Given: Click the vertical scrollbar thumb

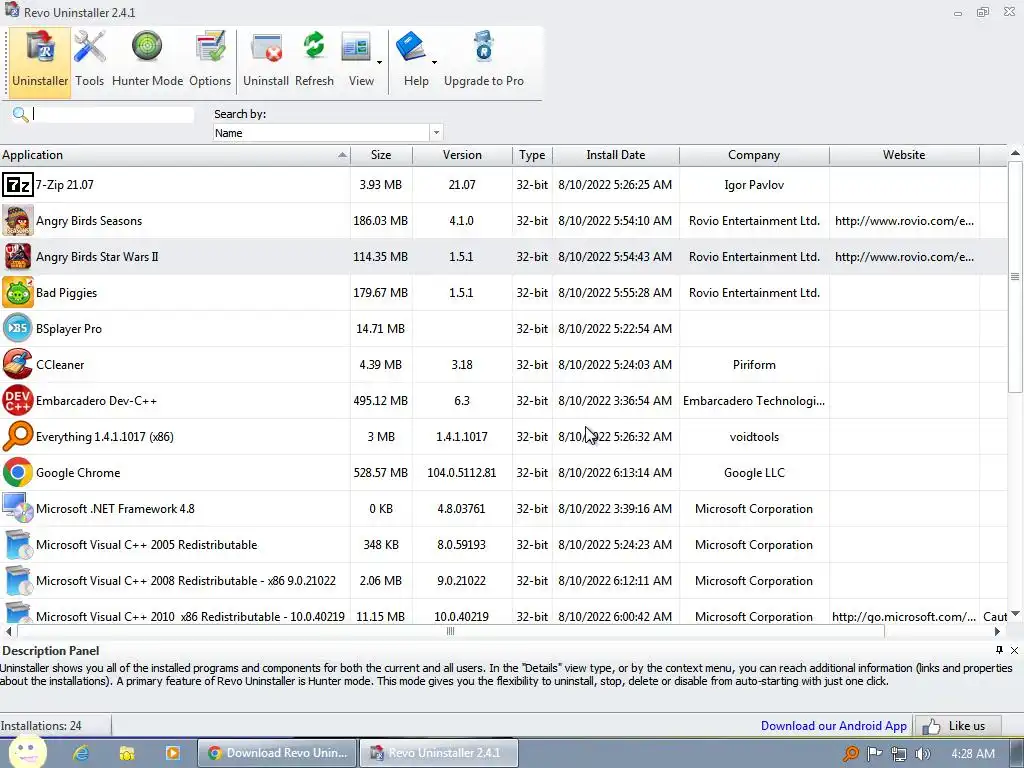Looking at the screenshot, I should pos(1015,277).
